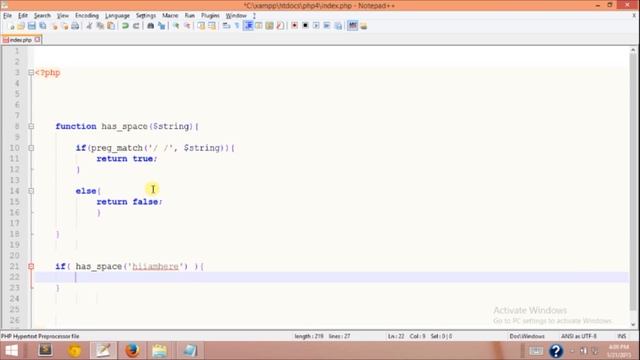The width and height of the screenshot is (640, 360).
Task: Print the document using the Print icon
Action: (x=75, y=26)
